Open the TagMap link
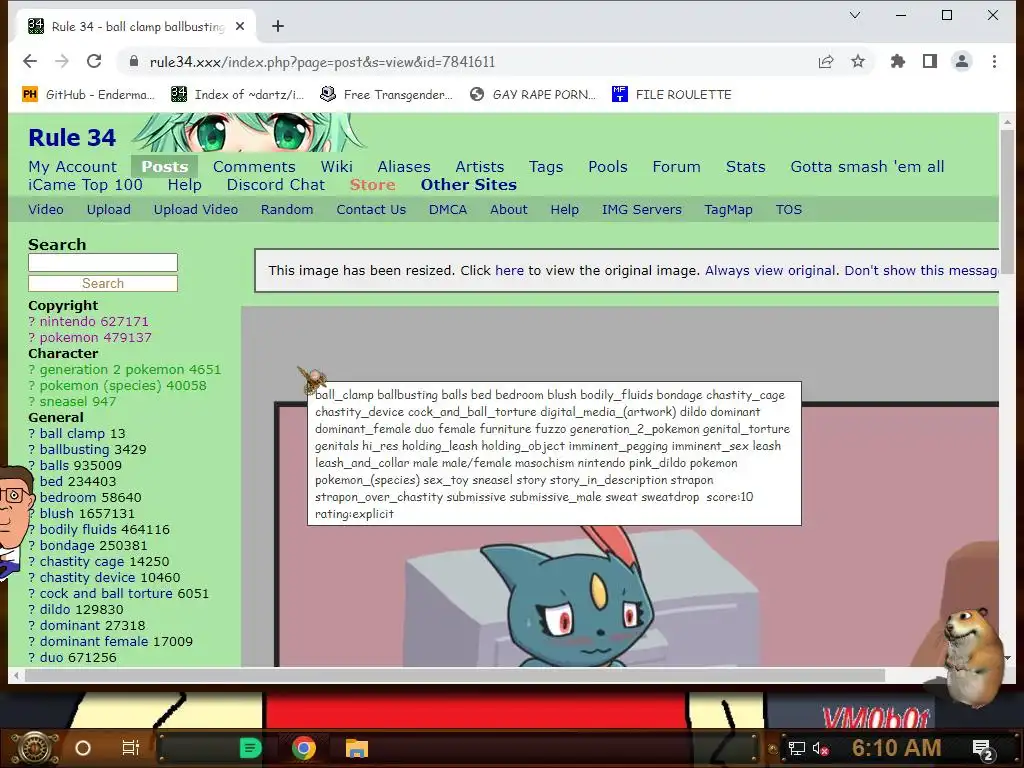 [x=728, y=210]
